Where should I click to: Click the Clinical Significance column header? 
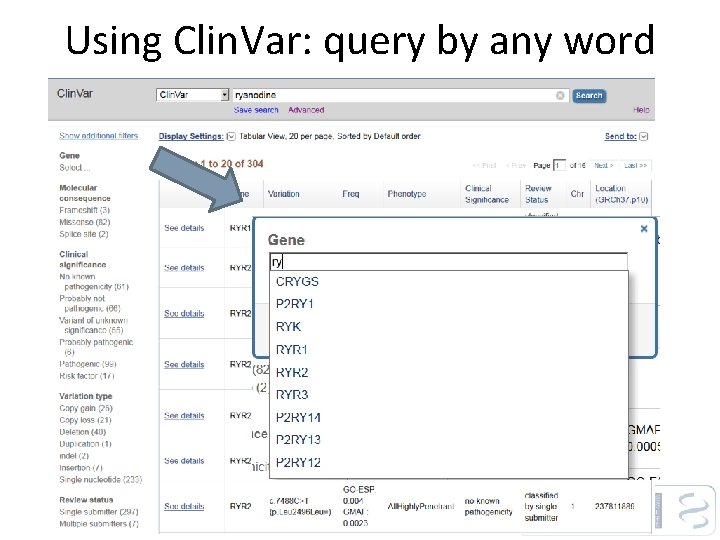[487, 194]
